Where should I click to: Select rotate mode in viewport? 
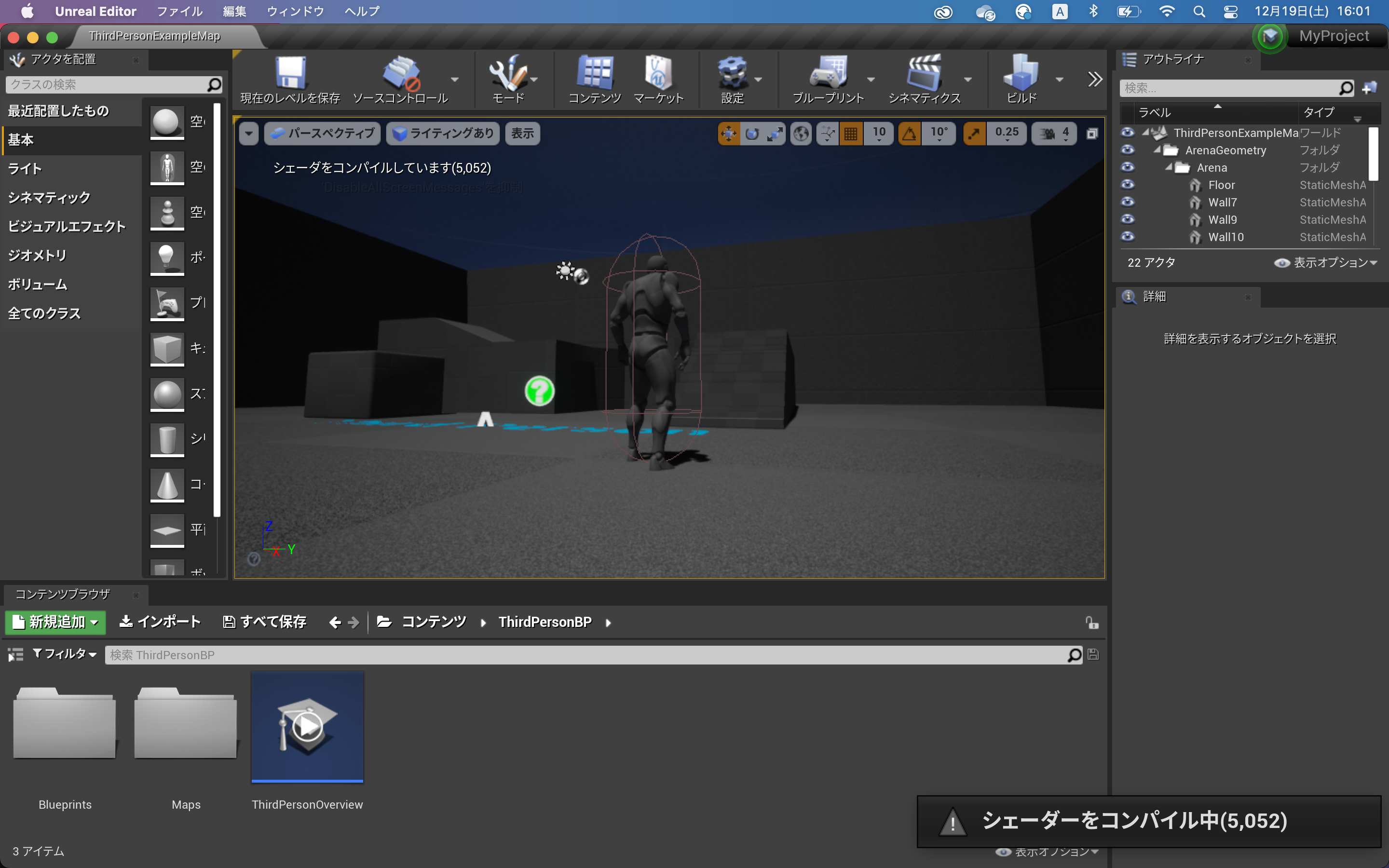tap(752, 134)
